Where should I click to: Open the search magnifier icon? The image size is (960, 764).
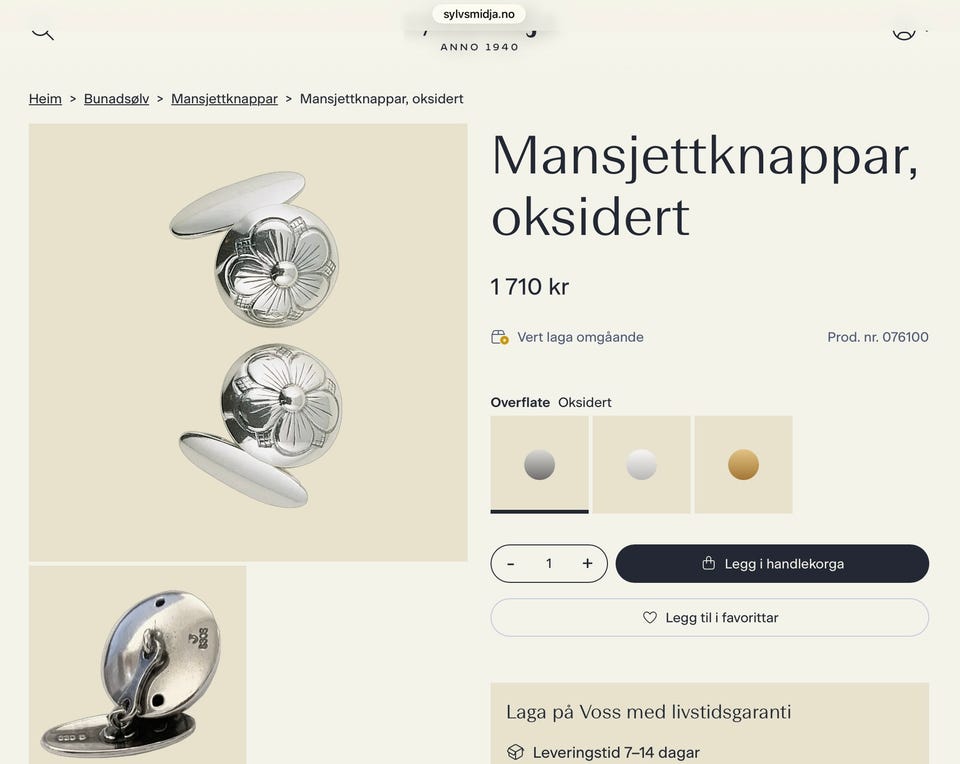point(43,33)
